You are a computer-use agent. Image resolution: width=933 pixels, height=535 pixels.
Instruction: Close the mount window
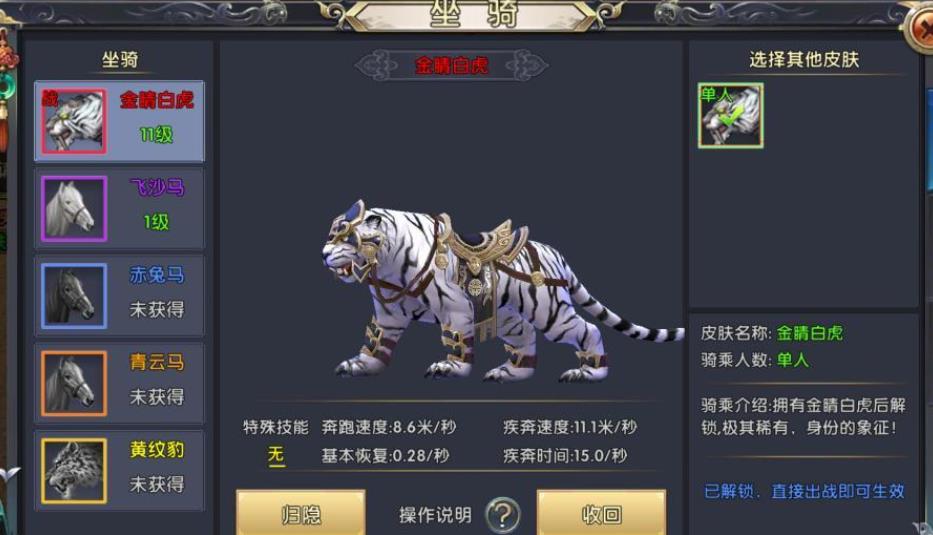tap(922, 26)
